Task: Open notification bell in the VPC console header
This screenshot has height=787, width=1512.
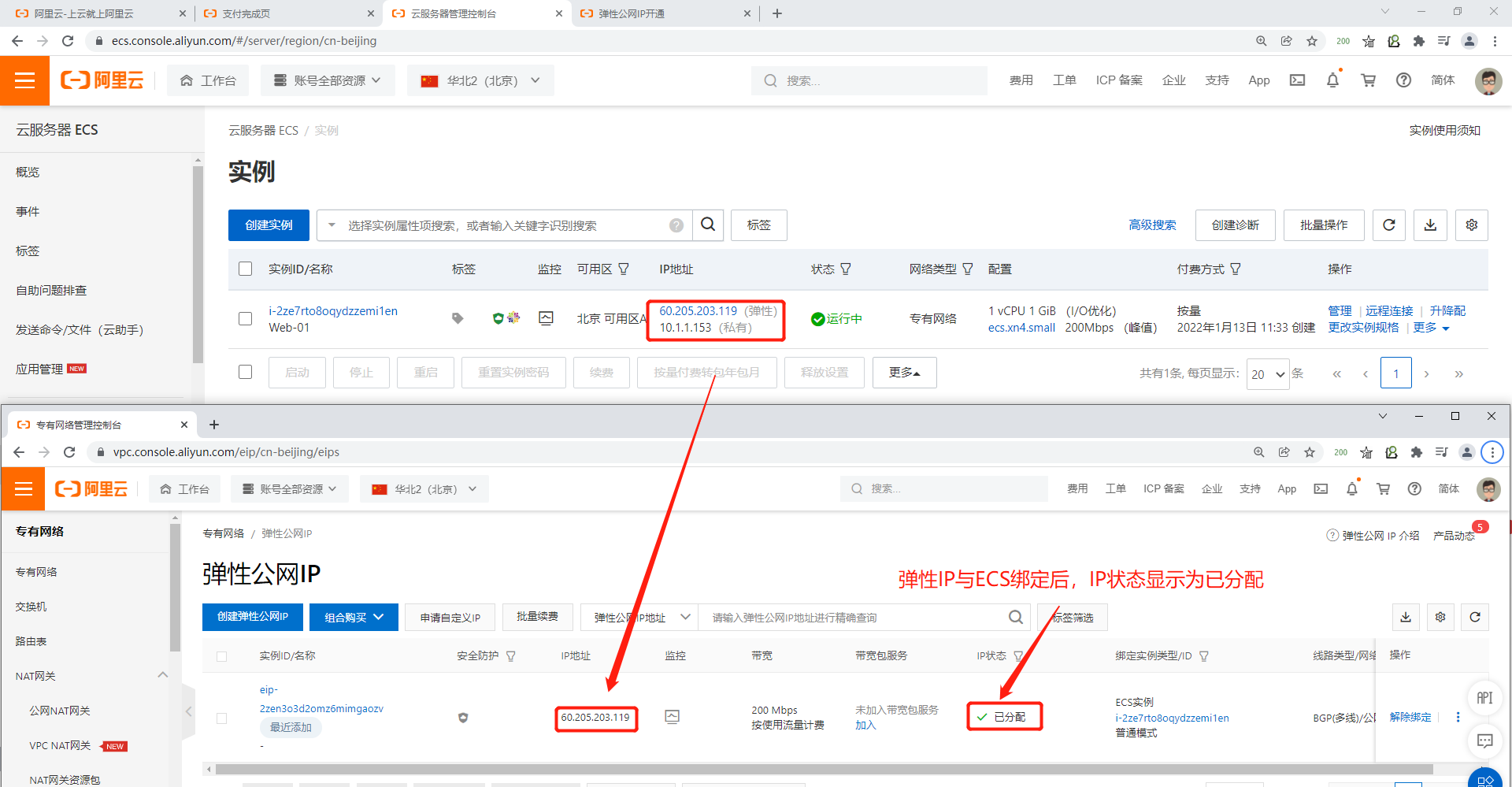Action: pyautogui.click(x=1352, y=489)
